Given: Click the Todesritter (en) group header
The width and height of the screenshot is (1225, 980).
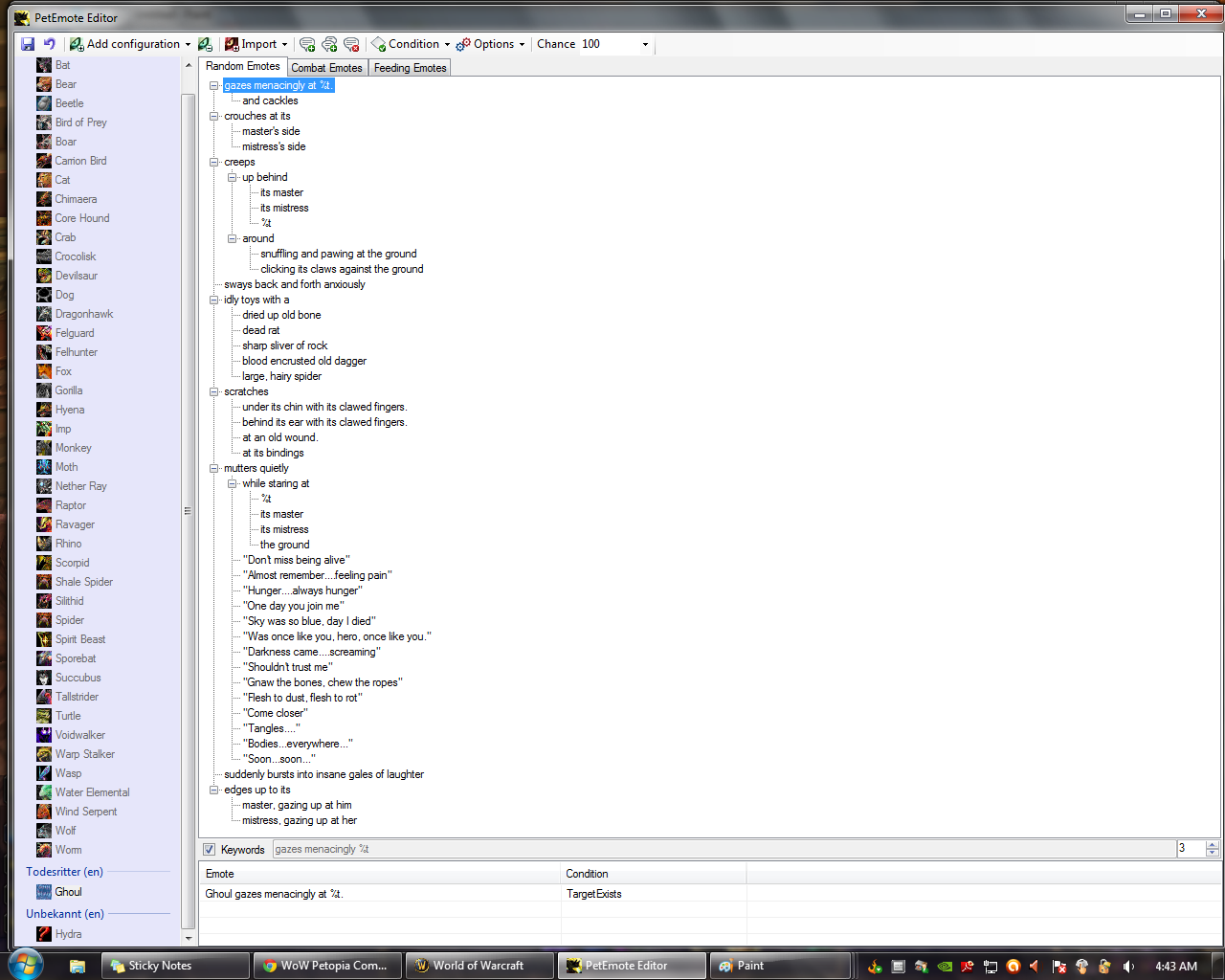Looking at the screenshot, I should 64,872.
